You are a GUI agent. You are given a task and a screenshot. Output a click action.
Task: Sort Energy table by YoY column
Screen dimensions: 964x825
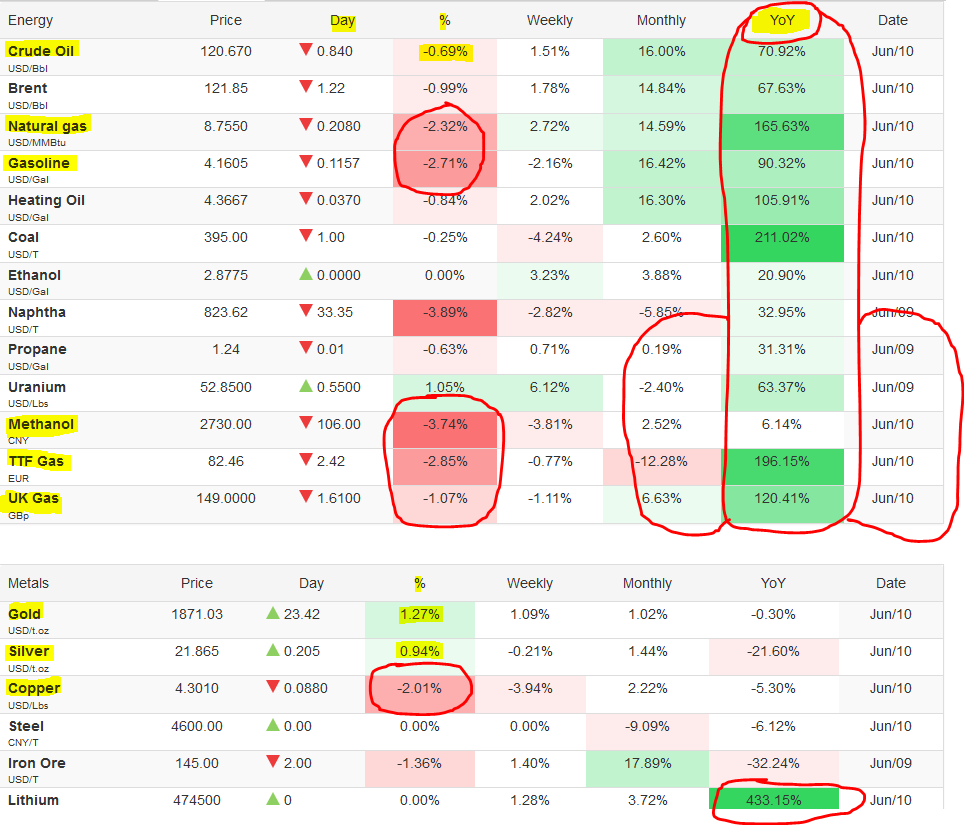[x=782, y=20]
